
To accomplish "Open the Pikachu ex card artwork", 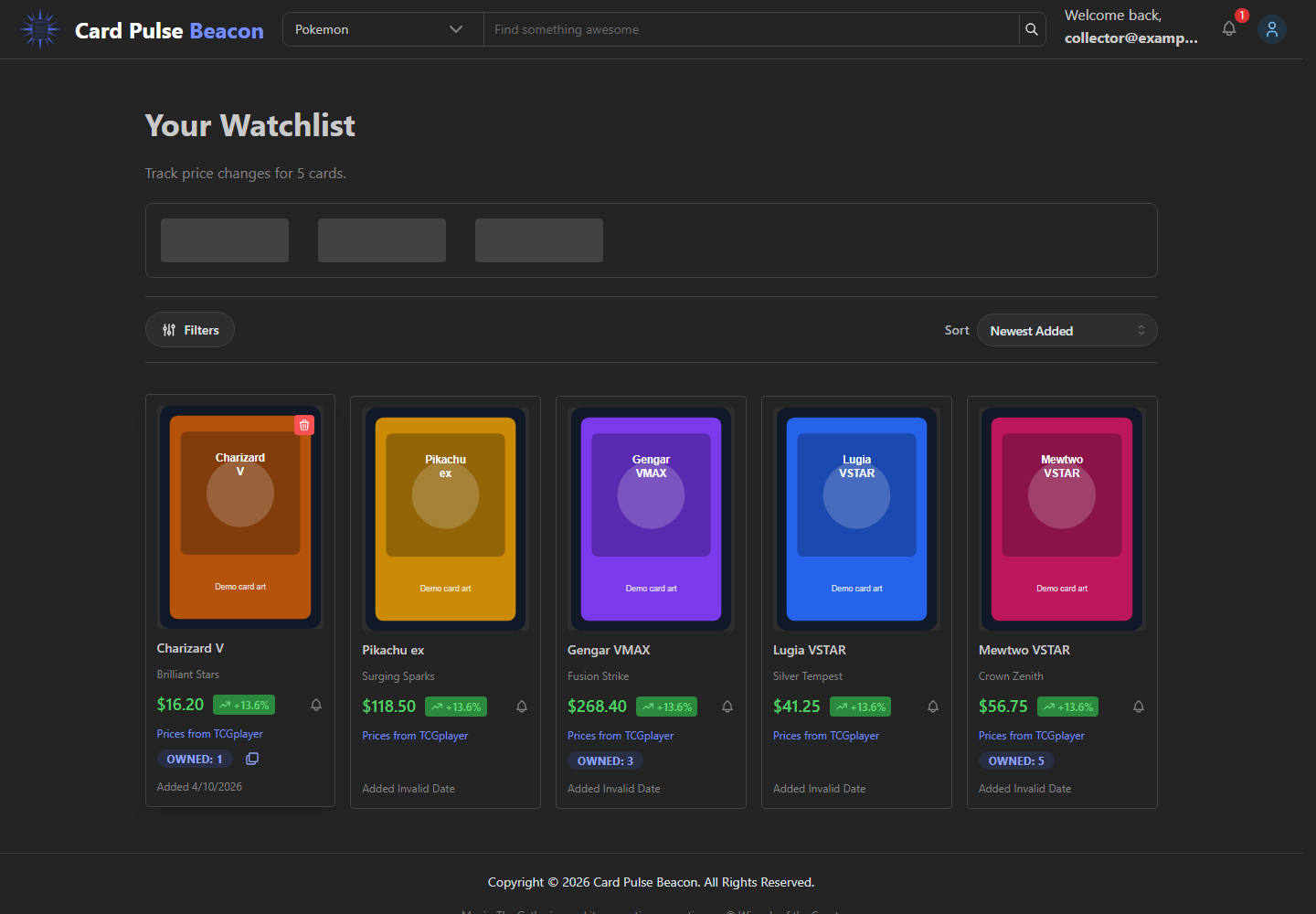I will point(445,519).
